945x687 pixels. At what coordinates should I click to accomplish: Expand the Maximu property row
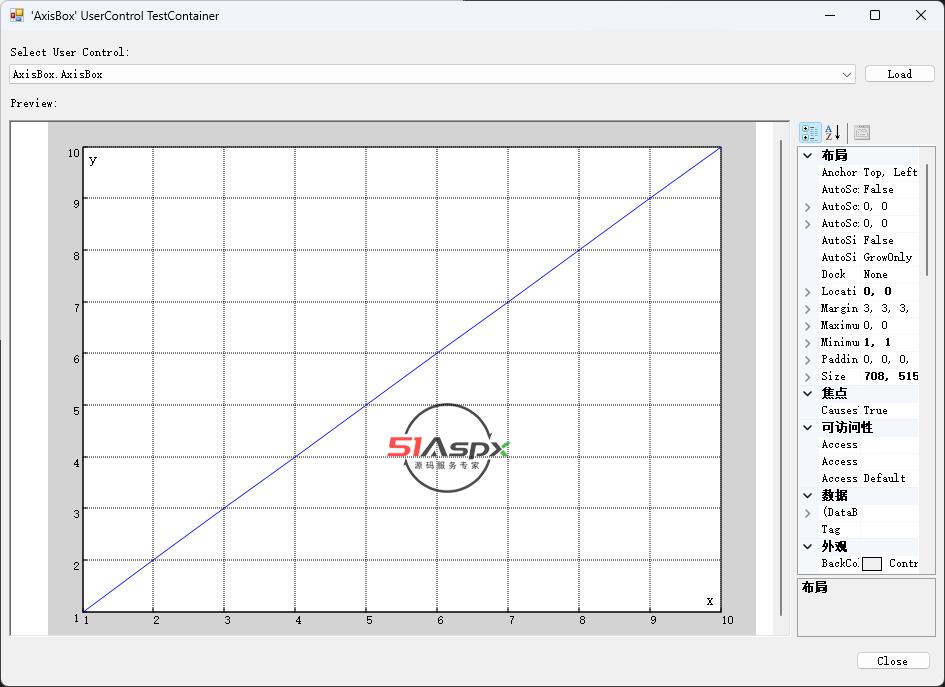pyautogui.click(x=808, y=325)
